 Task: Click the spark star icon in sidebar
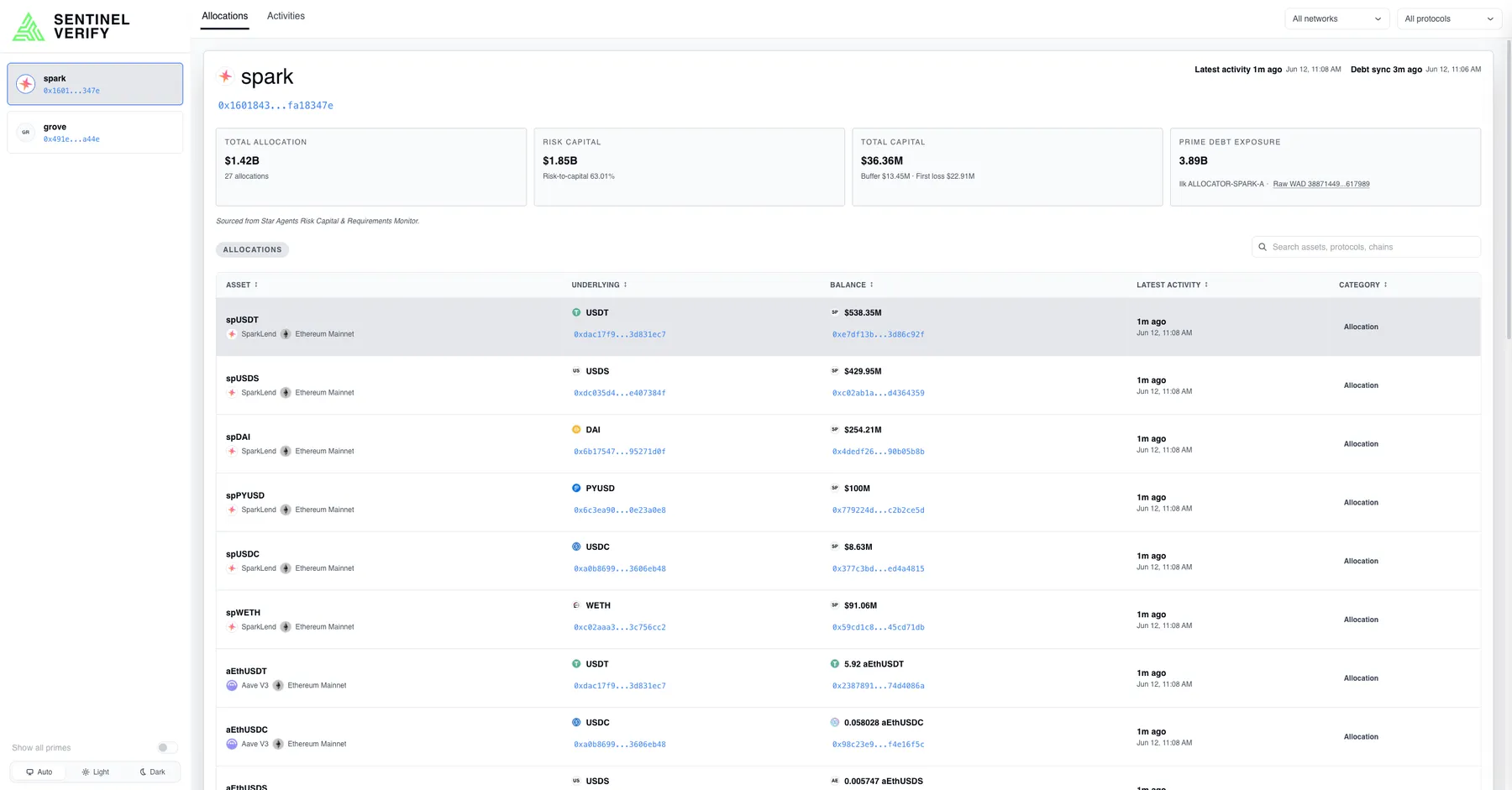26,83
